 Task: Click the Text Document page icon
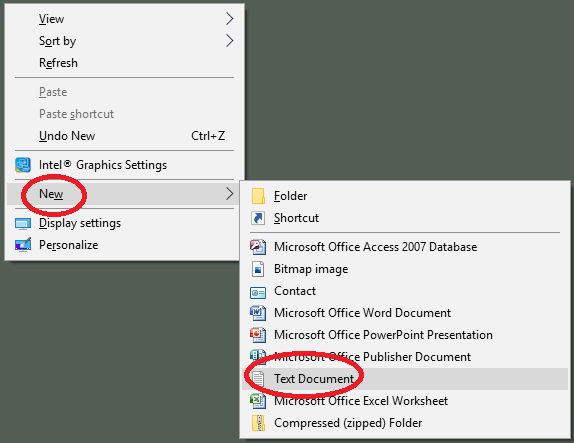click(258, 379)
